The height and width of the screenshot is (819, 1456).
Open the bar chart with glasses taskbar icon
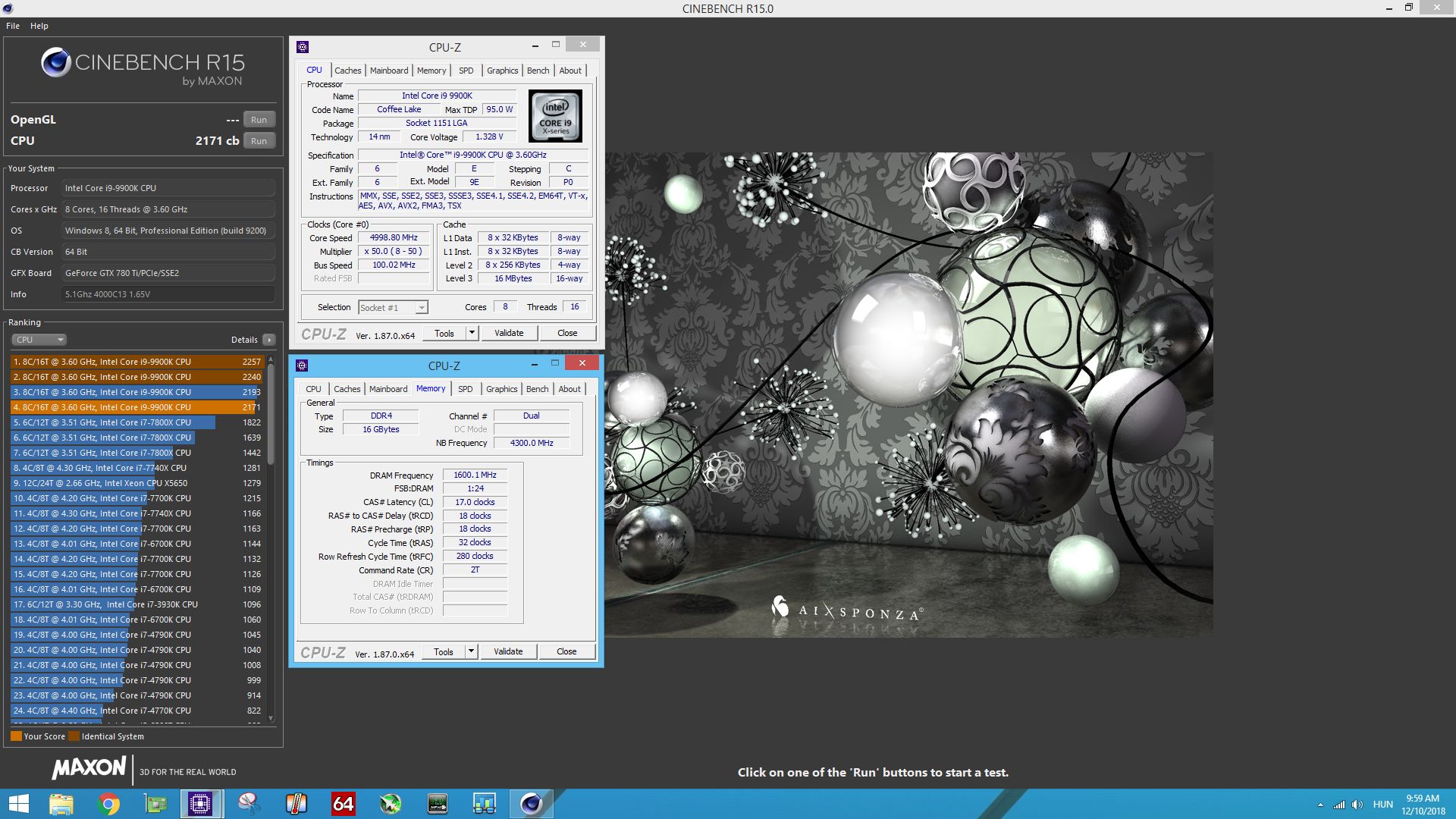[x=484, y=804]
